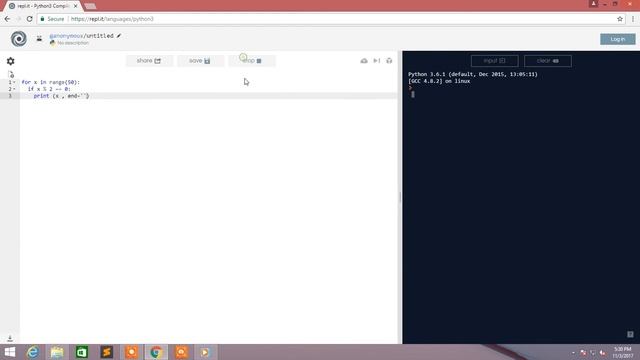Click the editor-console divider handle
The width and height of the screenshot is (640, 360).
pos(400,197)
